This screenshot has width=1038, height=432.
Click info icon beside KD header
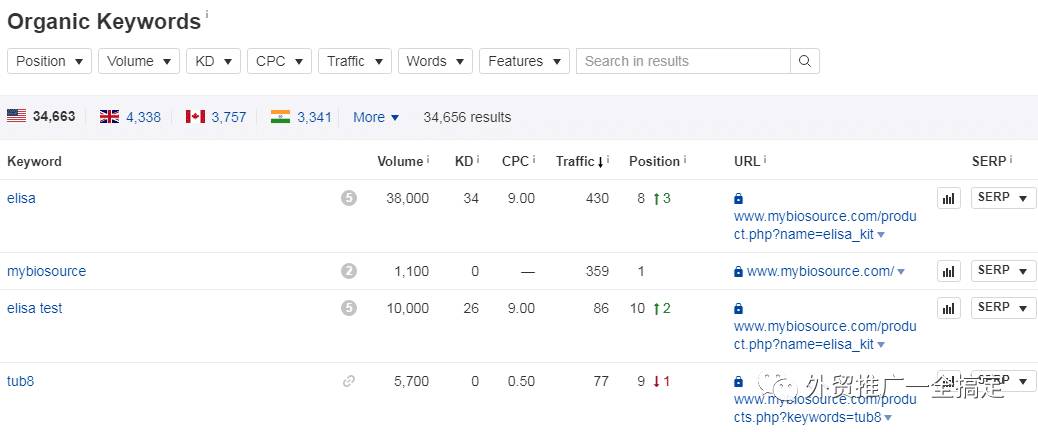(x=478, y=159)
